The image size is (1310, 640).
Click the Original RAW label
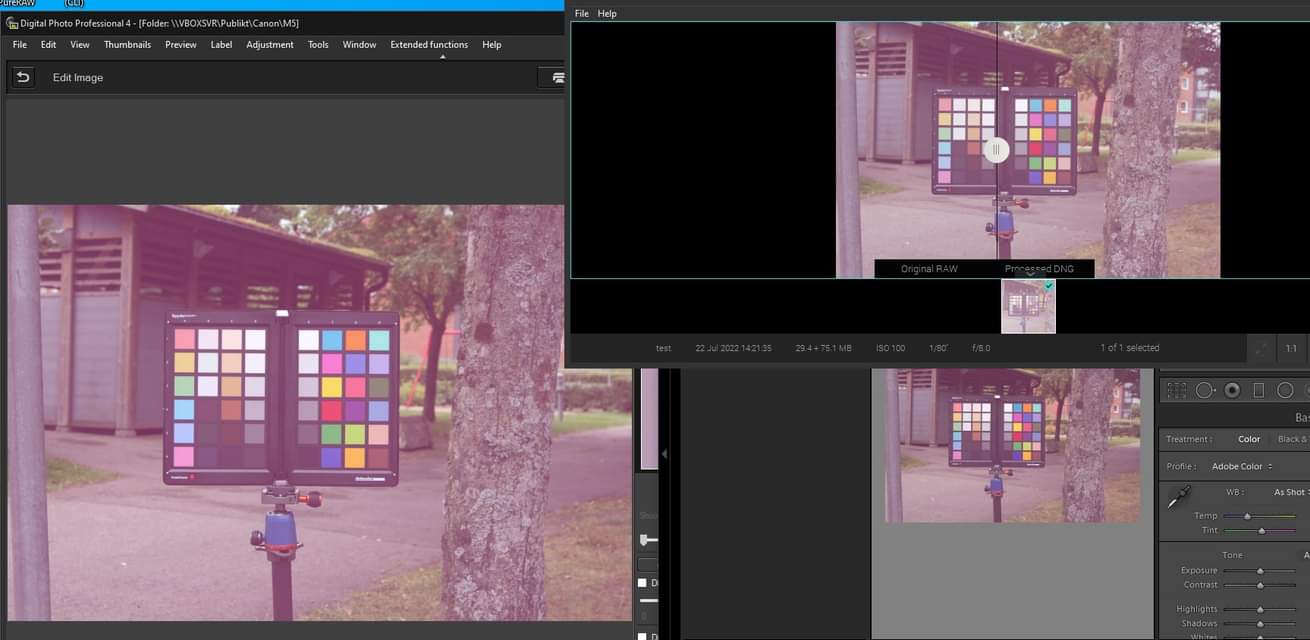(x=928, y=268)
